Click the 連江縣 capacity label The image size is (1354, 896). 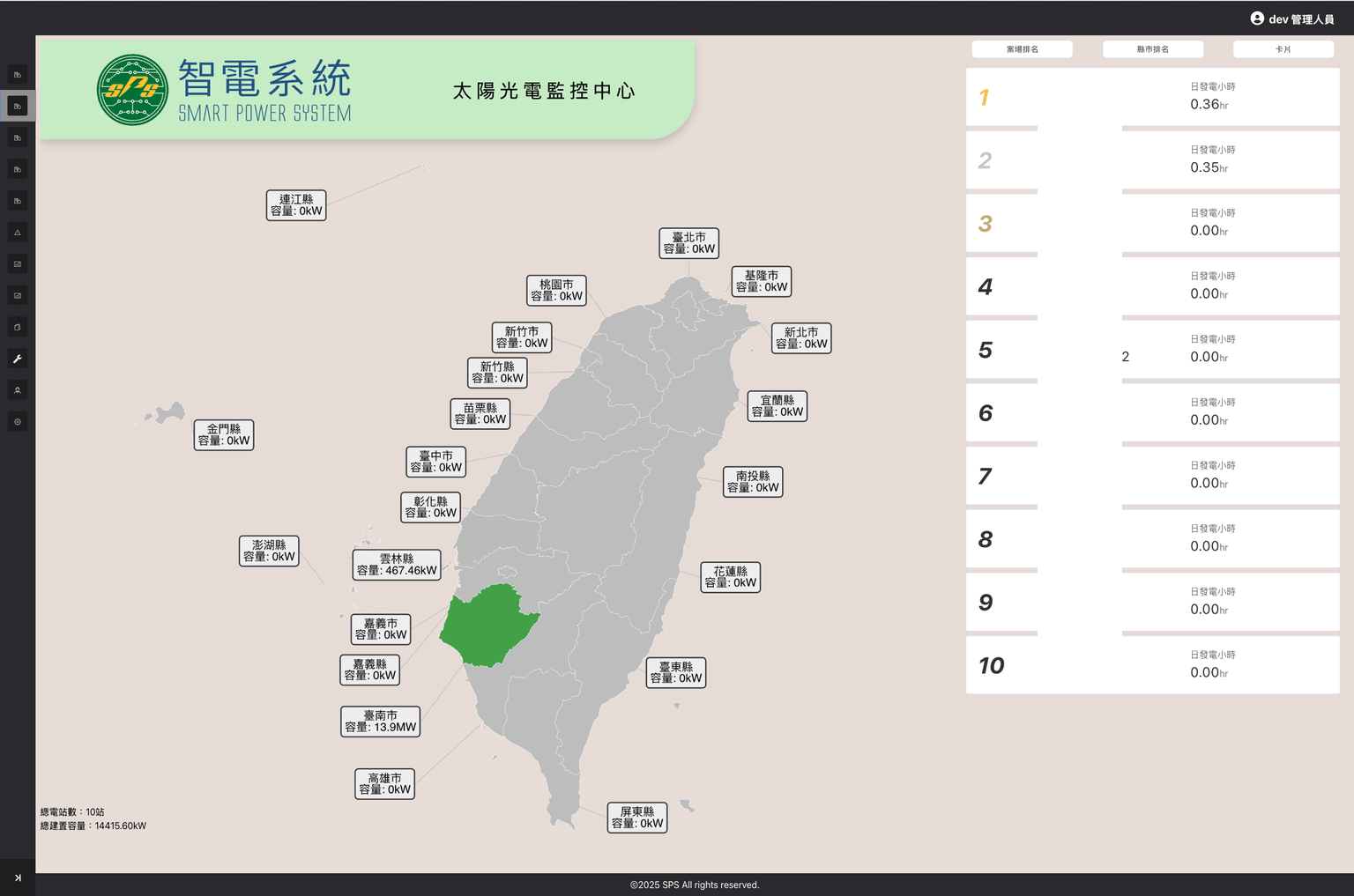(296, 205)
